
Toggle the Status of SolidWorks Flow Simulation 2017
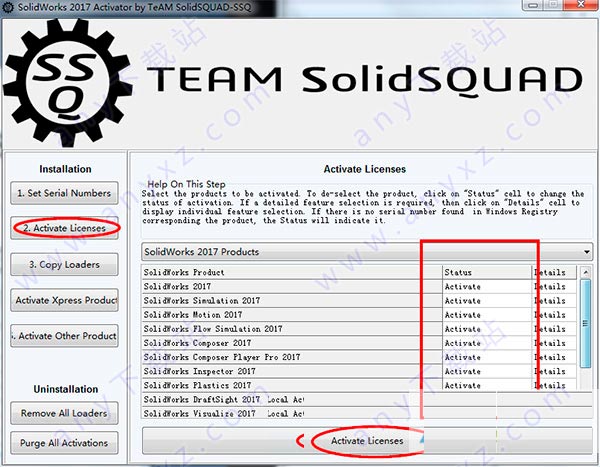487,329
